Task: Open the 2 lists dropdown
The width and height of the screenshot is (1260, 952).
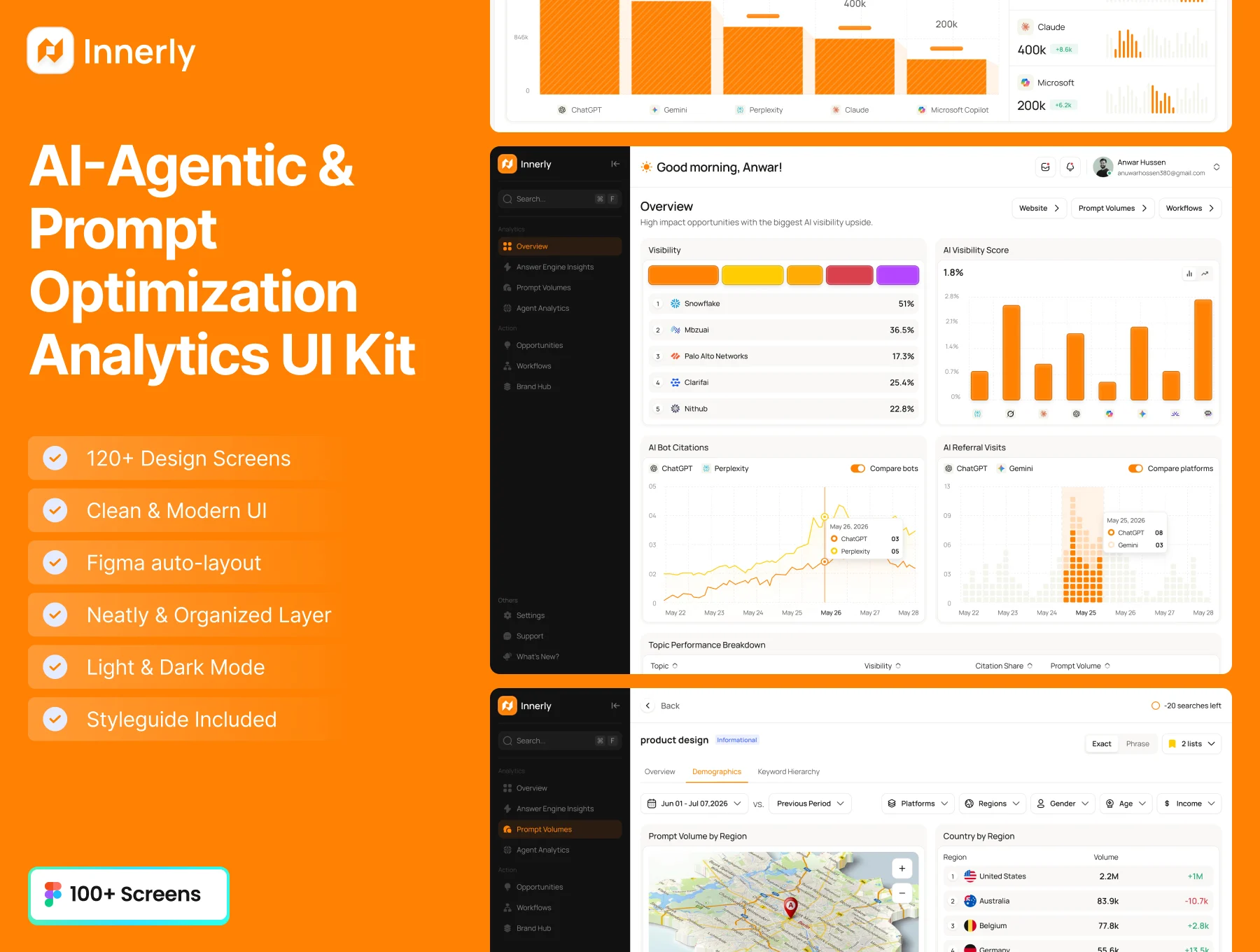Action: pos(1192,743)
